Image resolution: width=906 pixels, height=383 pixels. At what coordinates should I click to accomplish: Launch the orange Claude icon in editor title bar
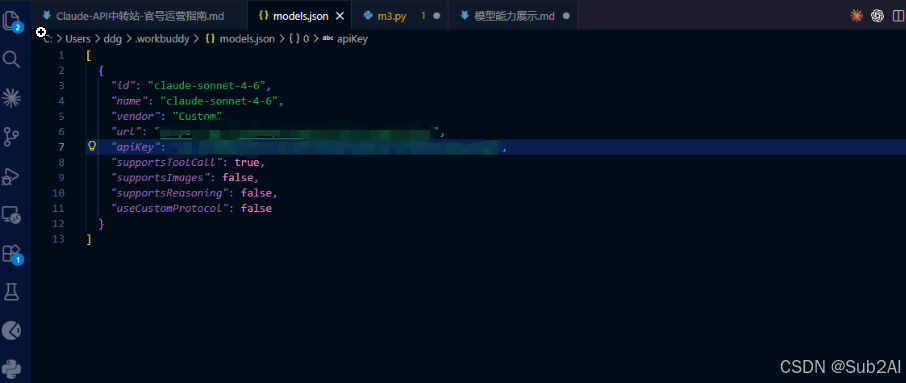tap(856, 16)
